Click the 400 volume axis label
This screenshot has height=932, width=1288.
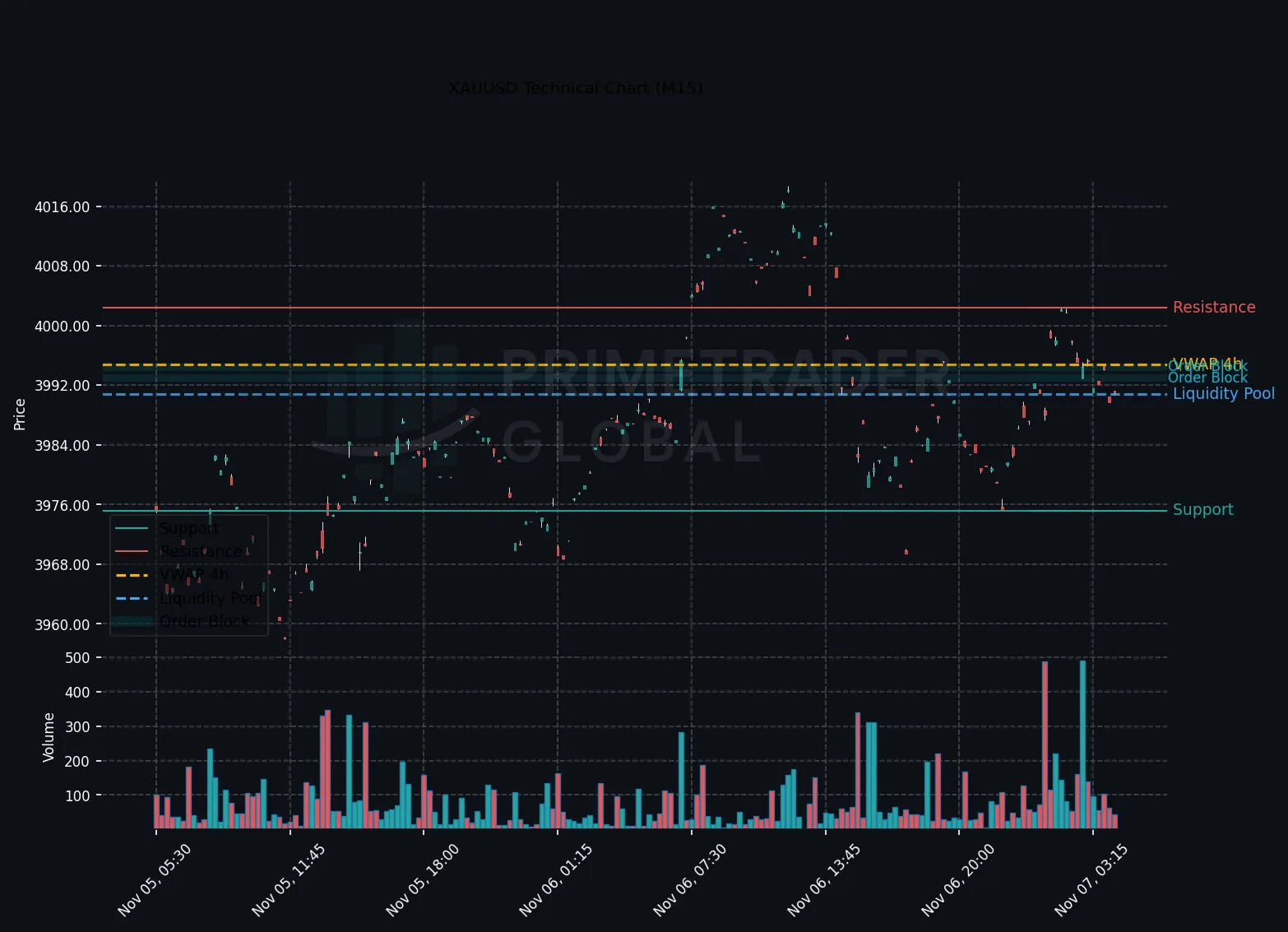pos(77,693)
